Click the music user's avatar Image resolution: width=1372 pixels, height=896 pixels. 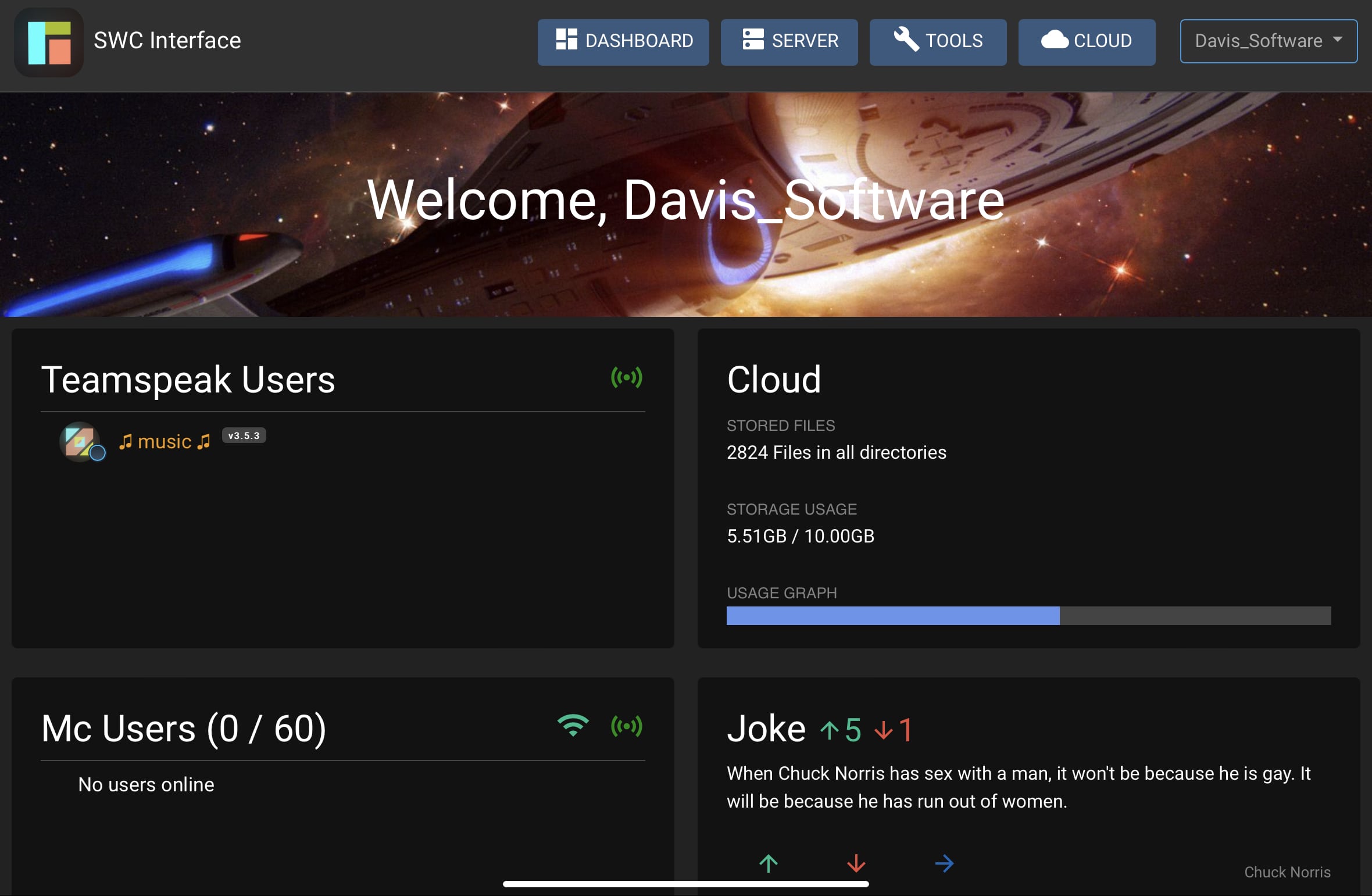point(81,442)
